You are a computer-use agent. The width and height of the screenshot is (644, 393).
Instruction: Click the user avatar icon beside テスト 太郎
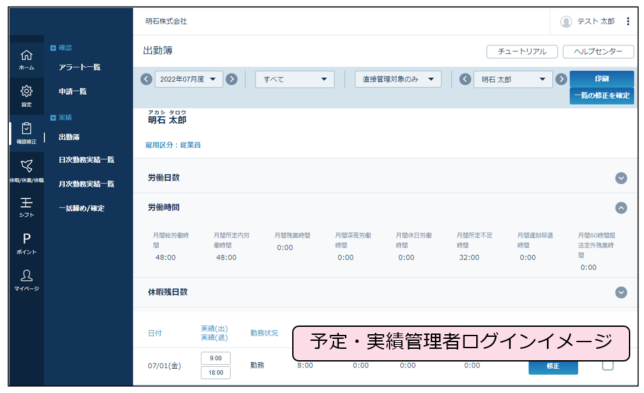pyautogui.click(x=566, y=21)
